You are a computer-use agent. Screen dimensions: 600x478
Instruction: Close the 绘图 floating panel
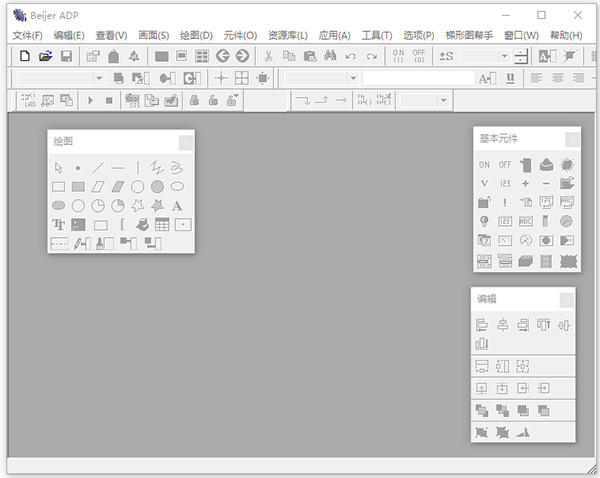(x=184, y=143)
